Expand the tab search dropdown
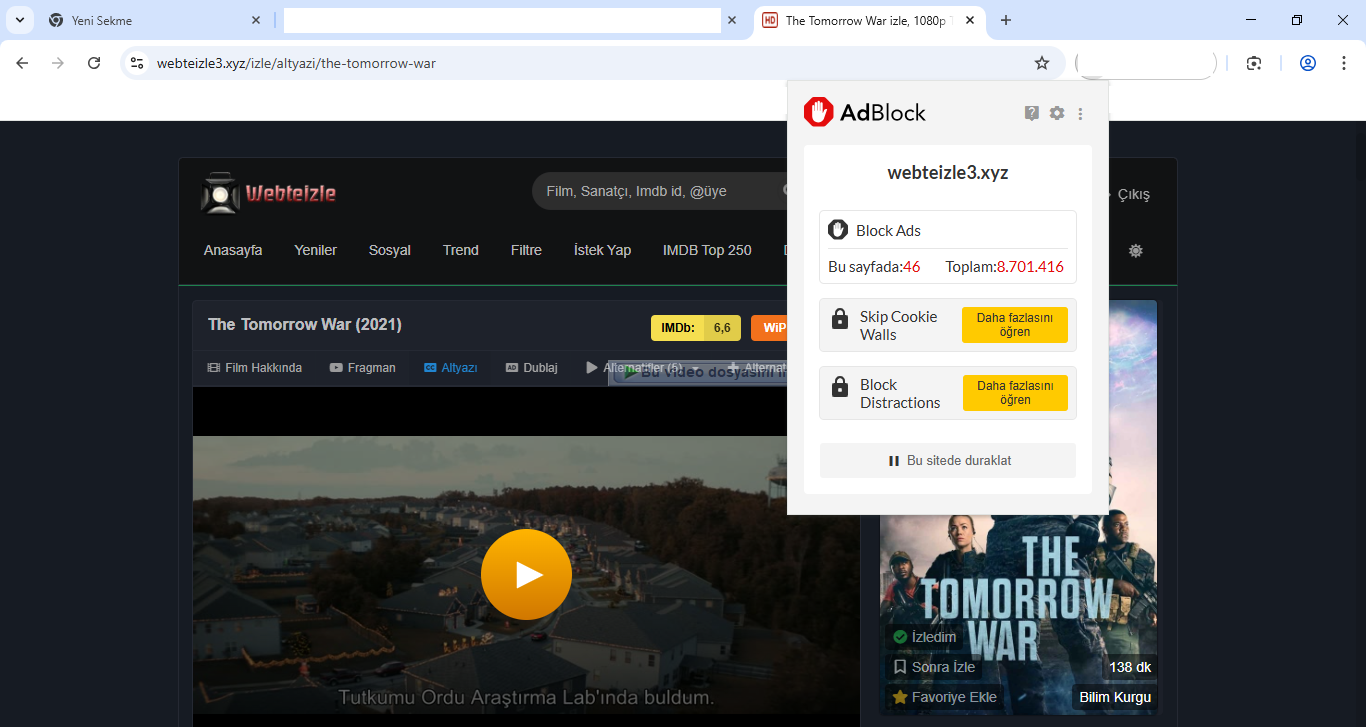 click(19, 20)
